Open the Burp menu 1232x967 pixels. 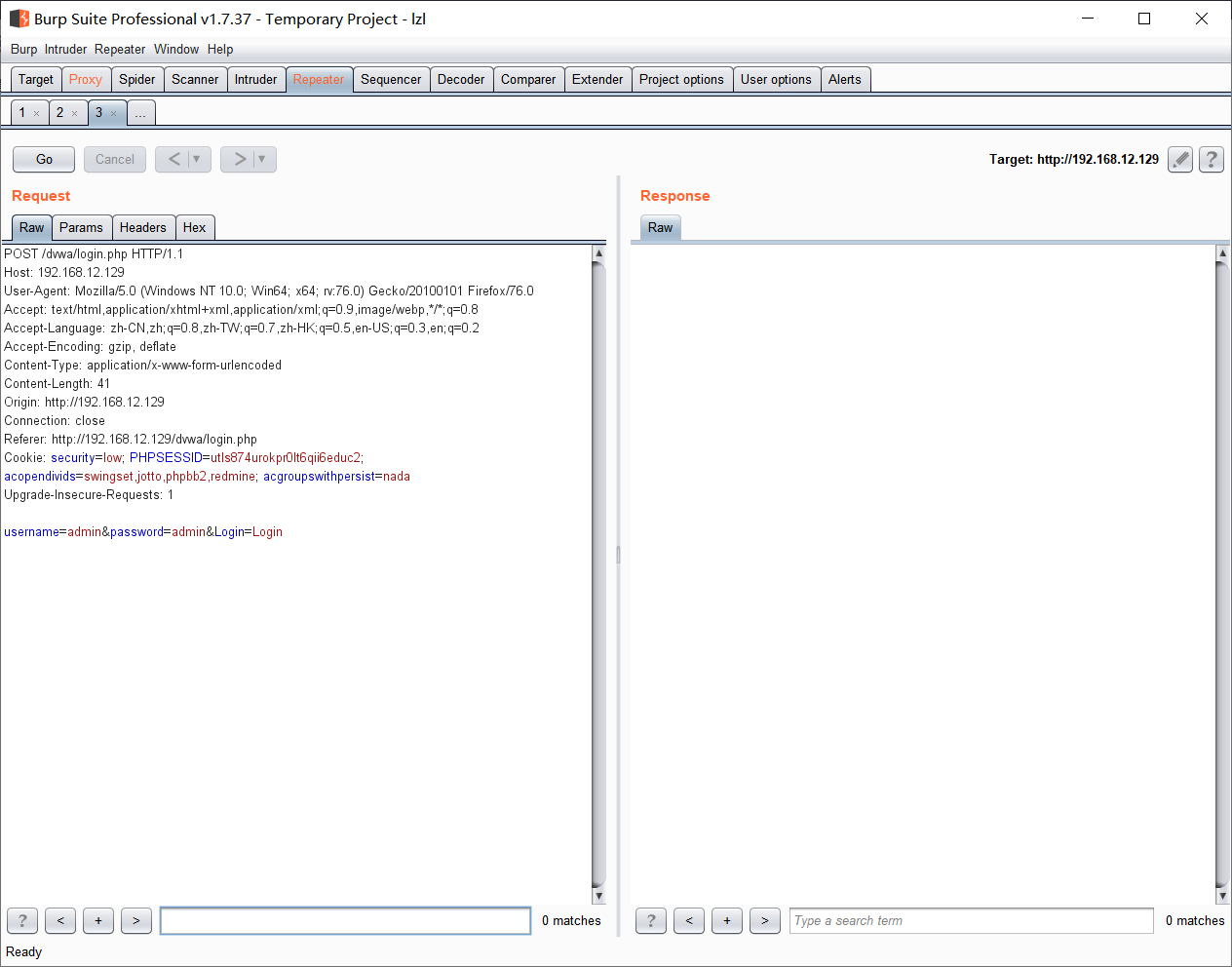pos(23,49)
